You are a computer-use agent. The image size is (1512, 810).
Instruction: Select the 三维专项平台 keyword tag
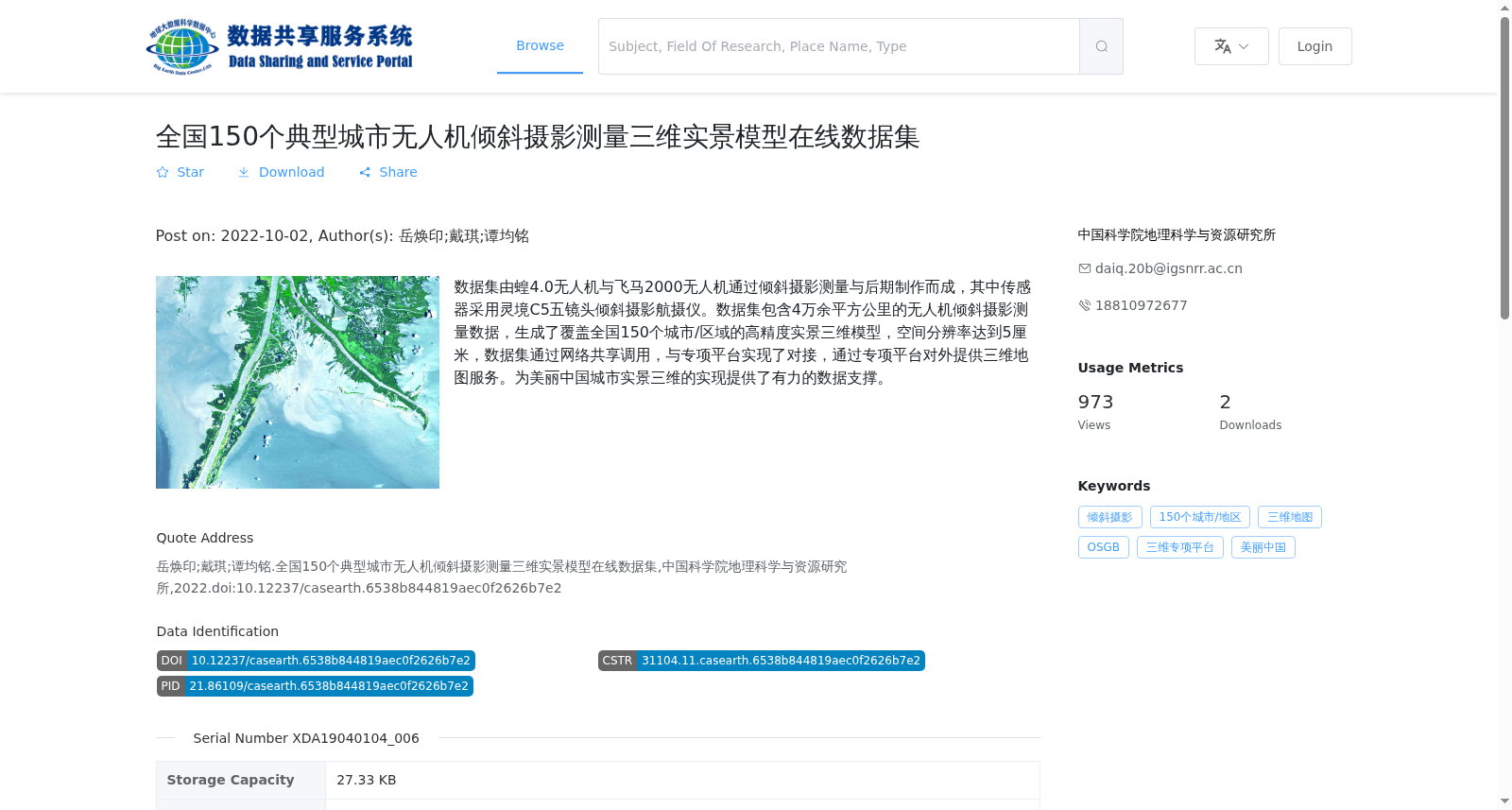point(1179,547)
